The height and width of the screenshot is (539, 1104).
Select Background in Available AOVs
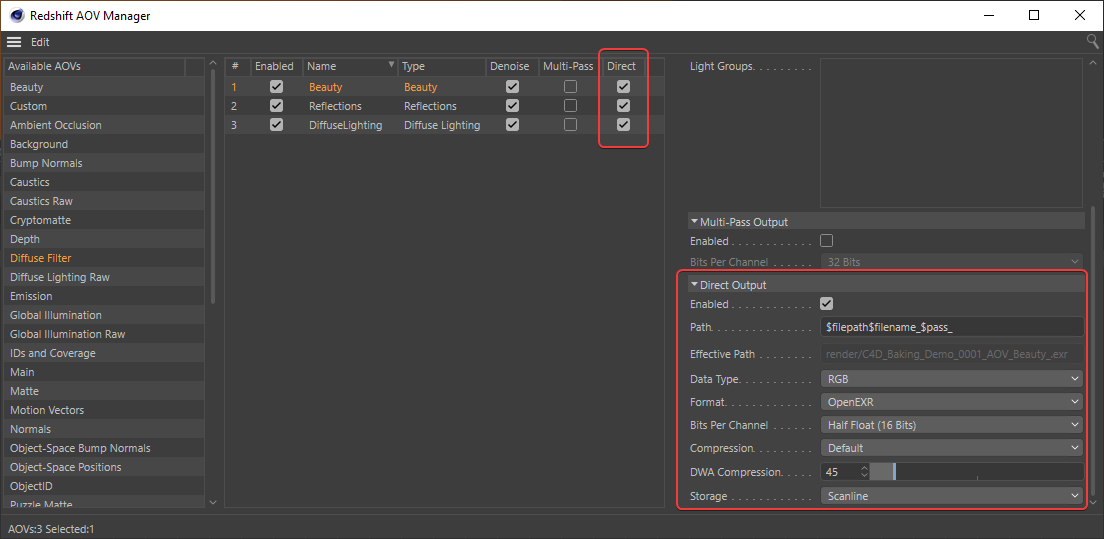click(104, 144)
